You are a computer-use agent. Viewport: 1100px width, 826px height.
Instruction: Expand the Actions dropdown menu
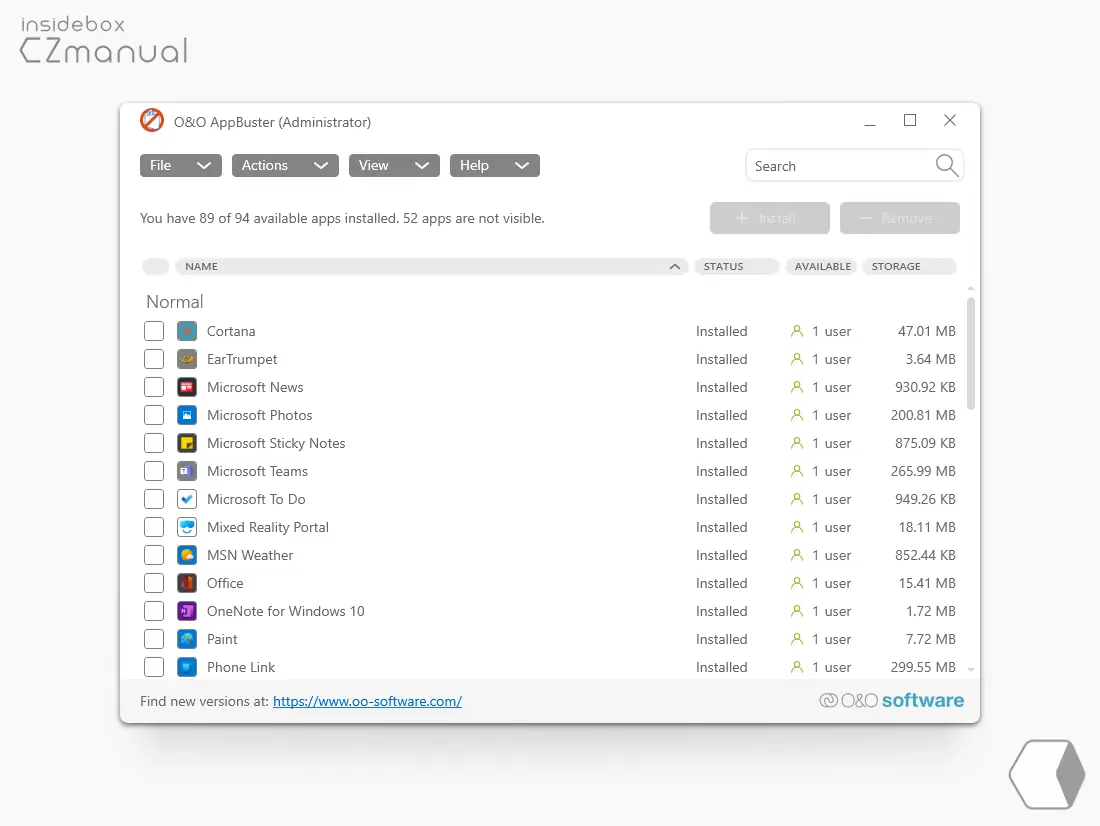coord(286,166)
